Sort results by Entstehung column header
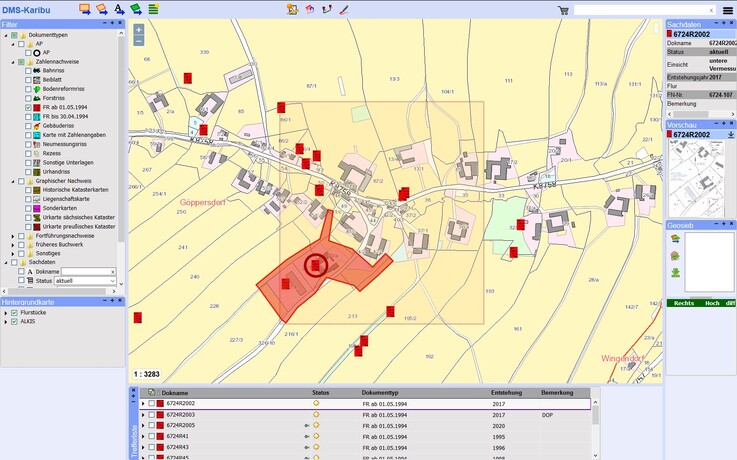737x460 pixels. coord(506,393)
